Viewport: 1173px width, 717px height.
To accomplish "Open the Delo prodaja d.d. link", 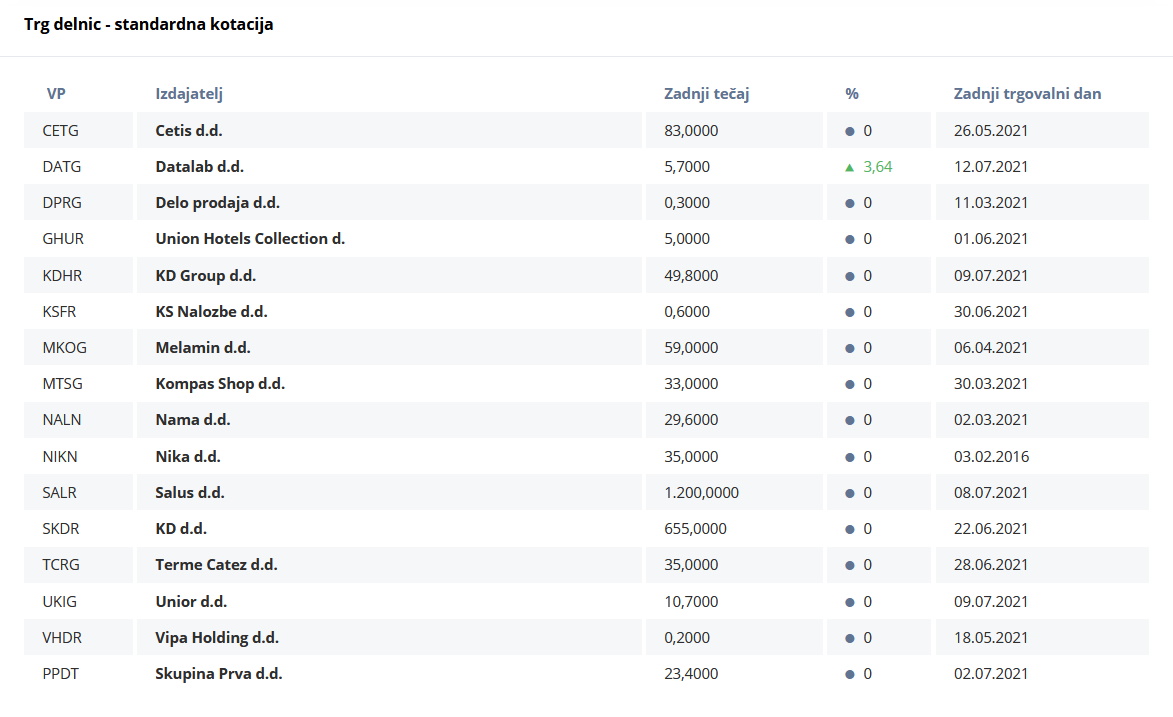I will pyautogui.click(x=218, y=202).
